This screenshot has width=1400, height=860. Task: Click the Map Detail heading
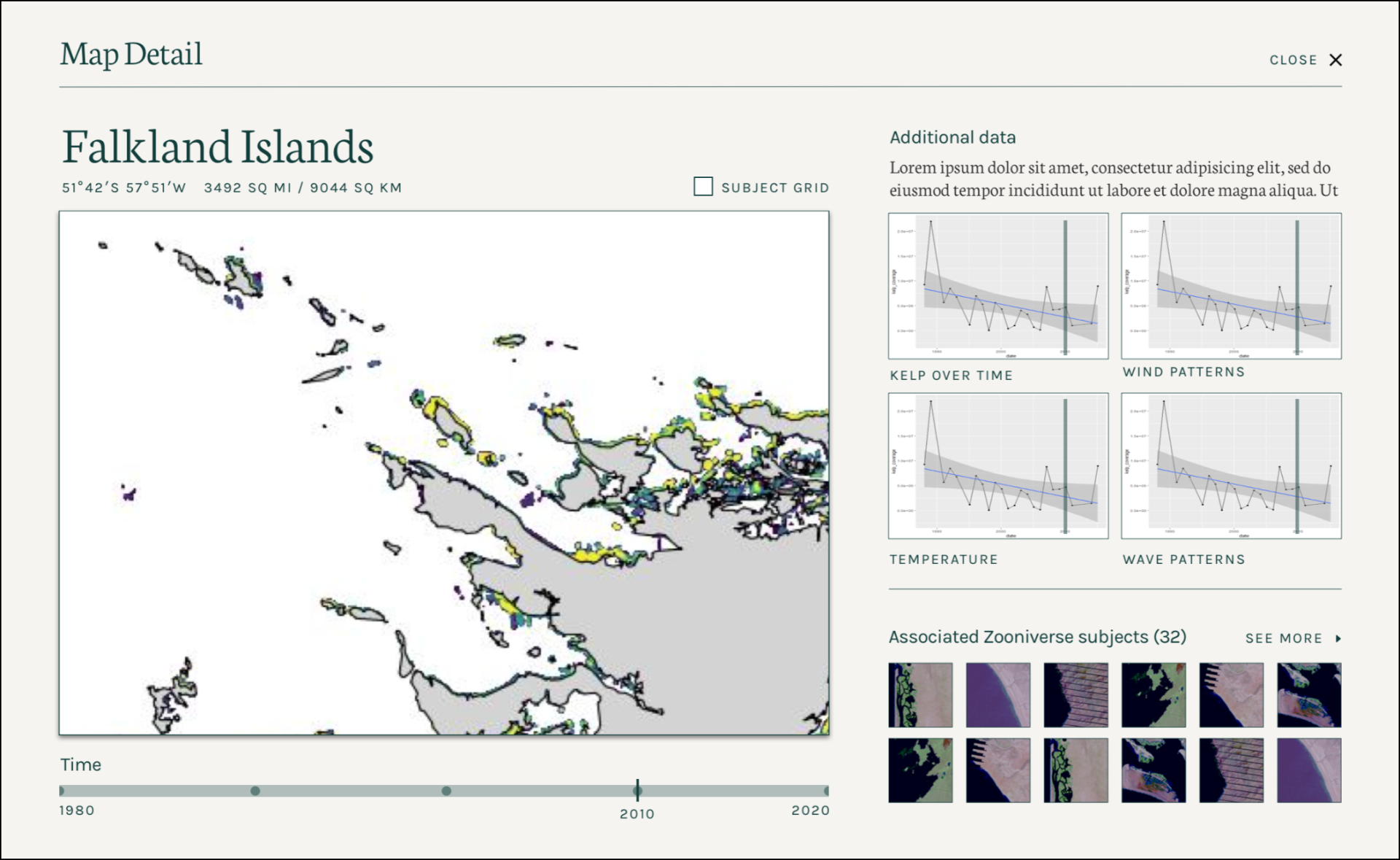(x=130, y=53)
